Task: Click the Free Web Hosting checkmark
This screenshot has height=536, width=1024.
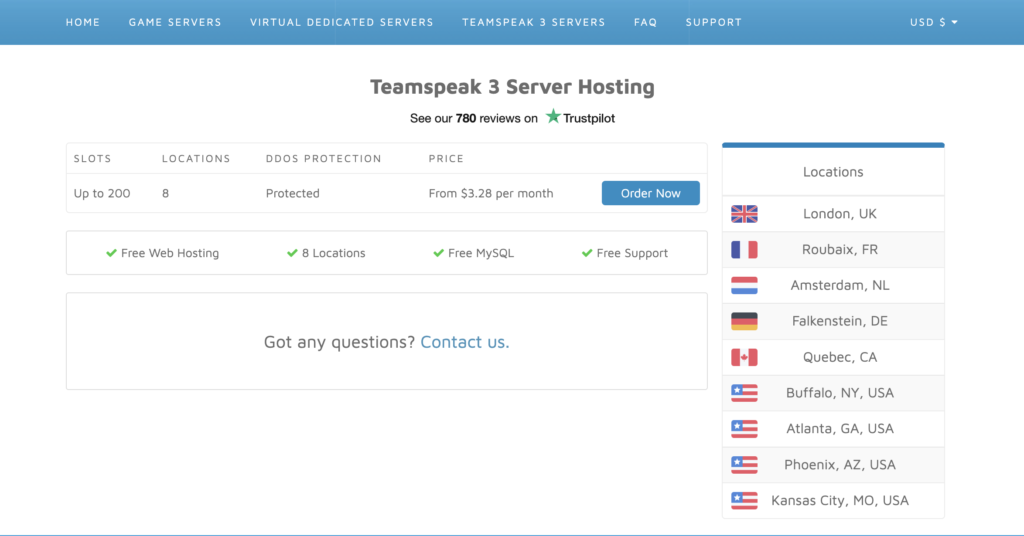Action: click(112, 253)
